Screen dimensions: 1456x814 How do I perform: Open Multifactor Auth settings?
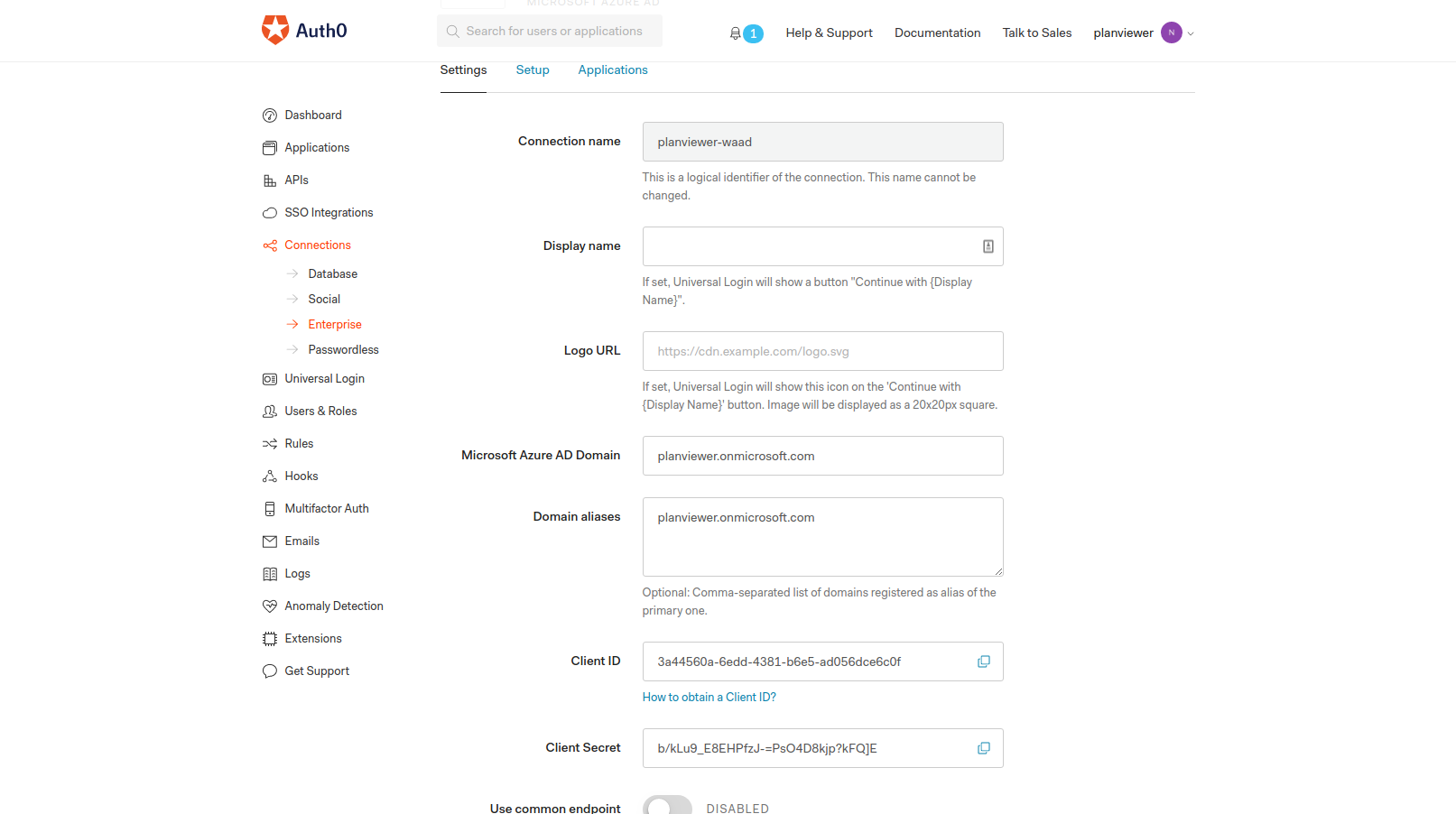327,508
